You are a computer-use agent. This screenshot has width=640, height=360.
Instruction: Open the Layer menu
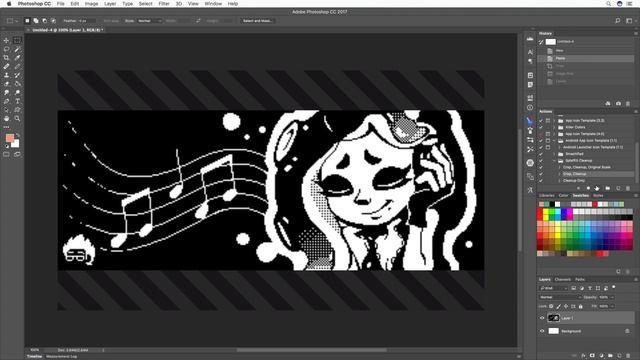110,4
